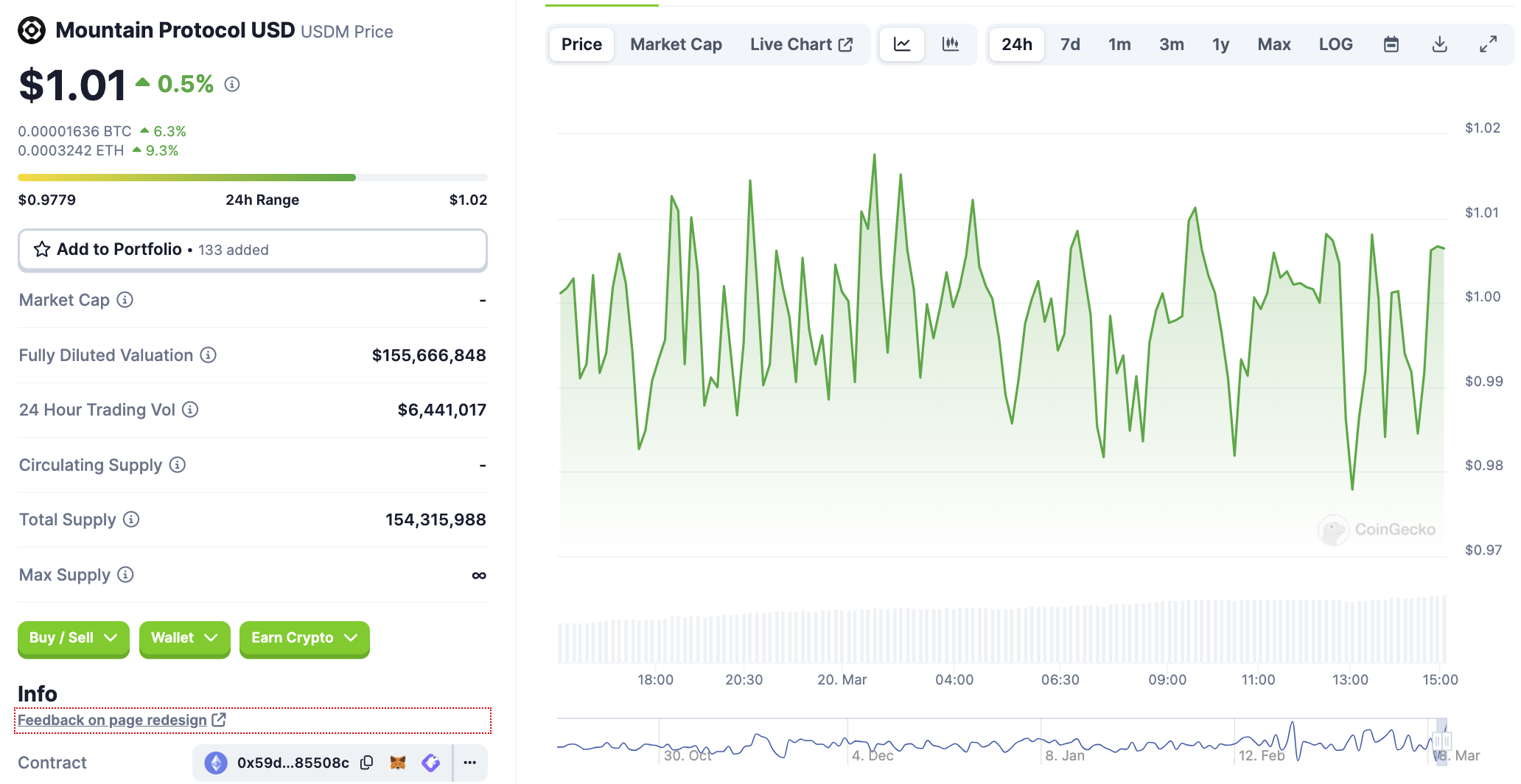Open the Live Chart tab
Viewport: 1521px width, 784px height.
[x=801, y=44]
